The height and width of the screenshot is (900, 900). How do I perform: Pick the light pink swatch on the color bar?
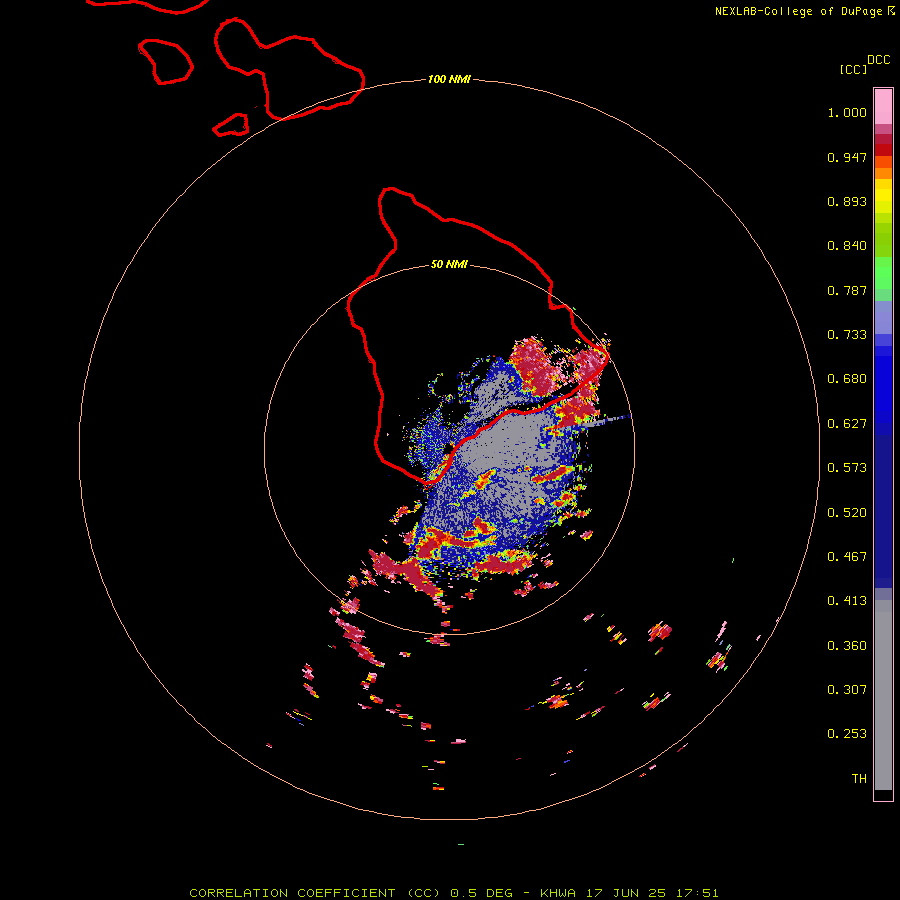tap(883, 107)
